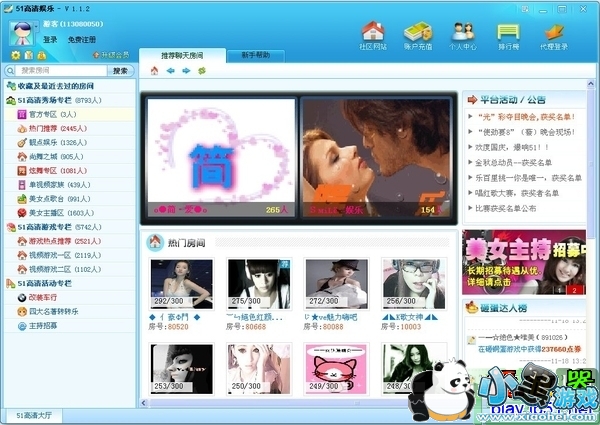The height and width of the screenshot is (425, 600).
Task: Click the title bar menu icon left of minimize
Action: click(x=525, y=9)
